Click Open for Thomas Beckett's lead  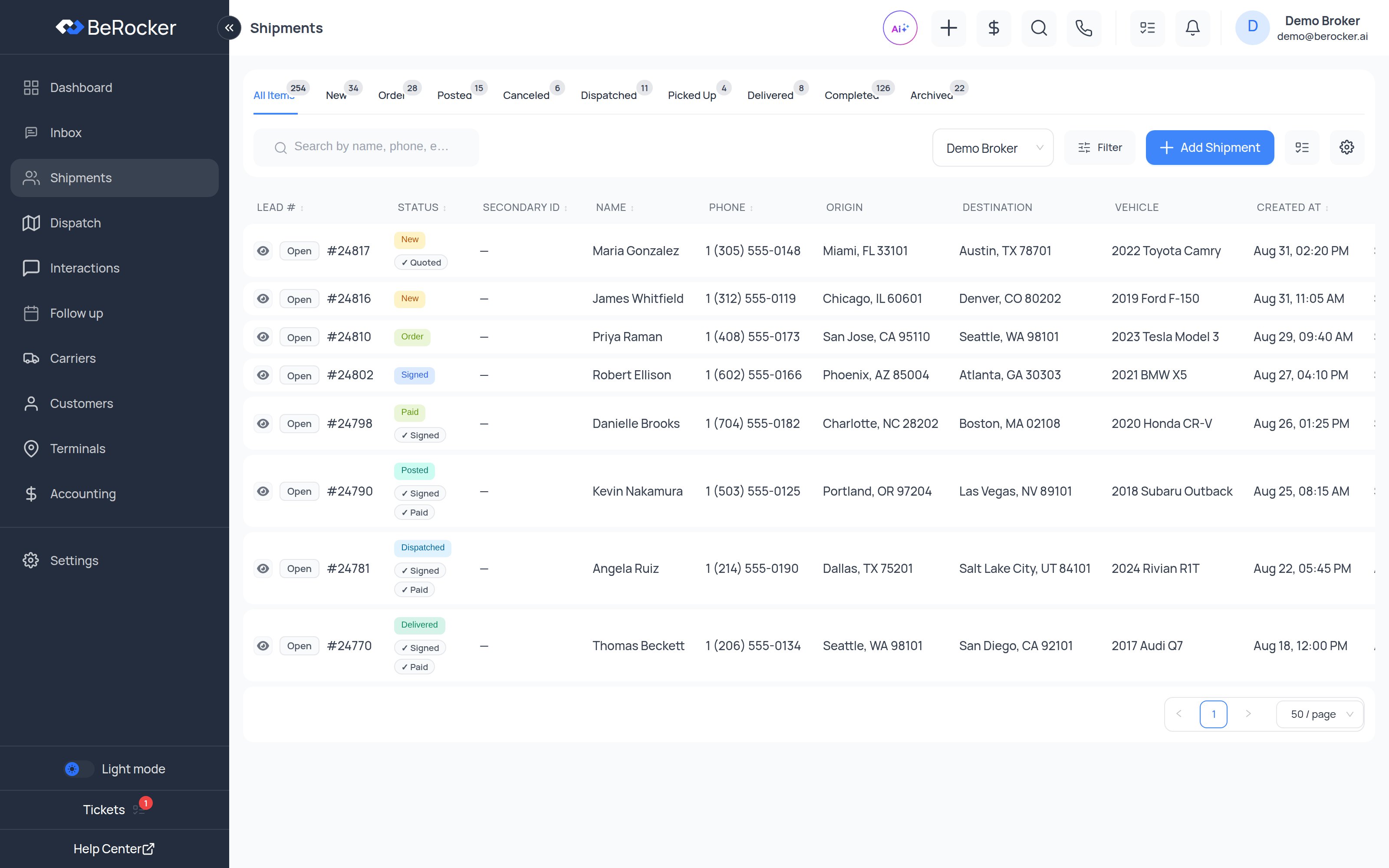click(x=299, y=646)
